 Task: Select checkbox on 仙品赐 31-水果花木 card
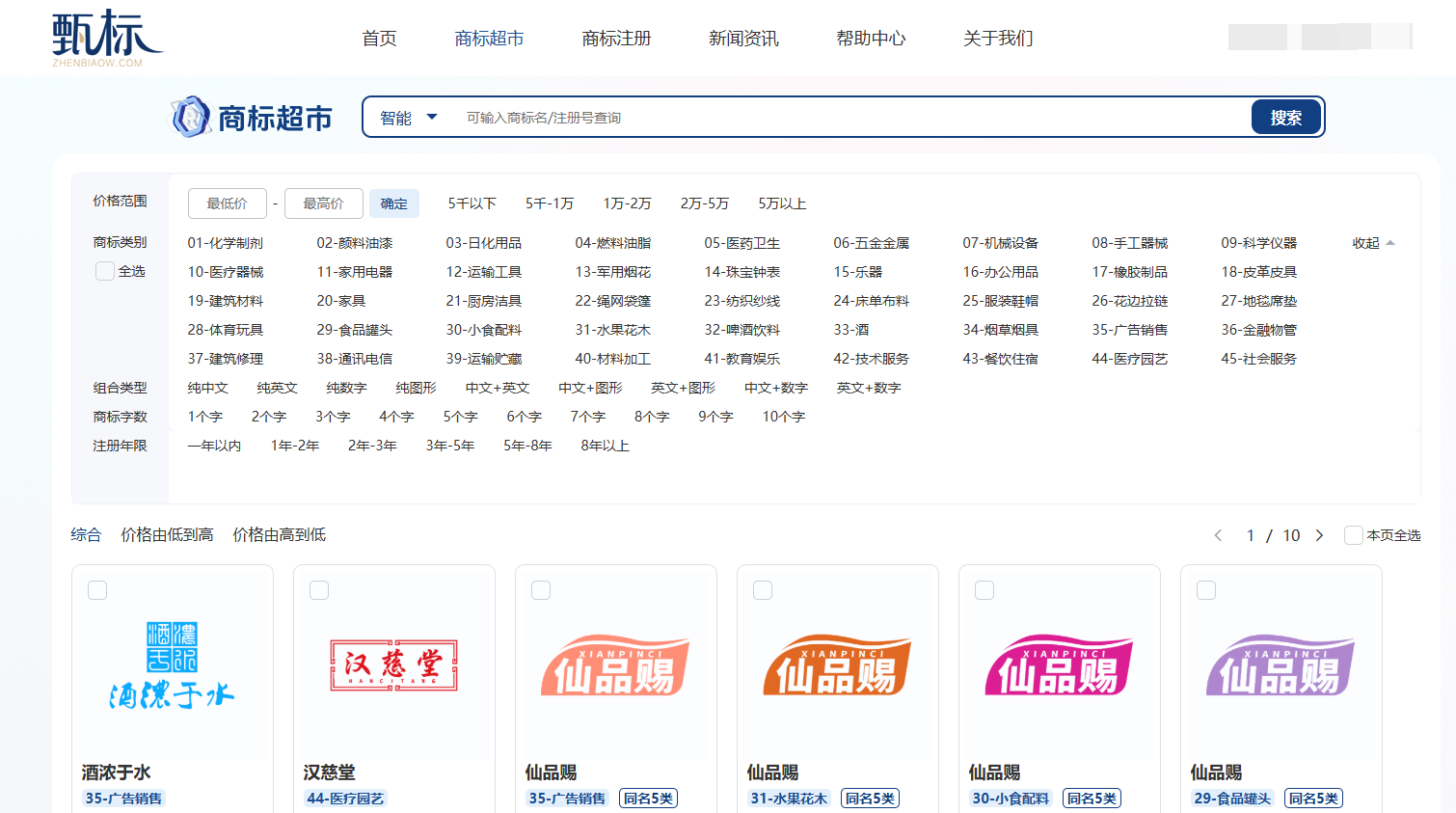click(x=763, y=590)
